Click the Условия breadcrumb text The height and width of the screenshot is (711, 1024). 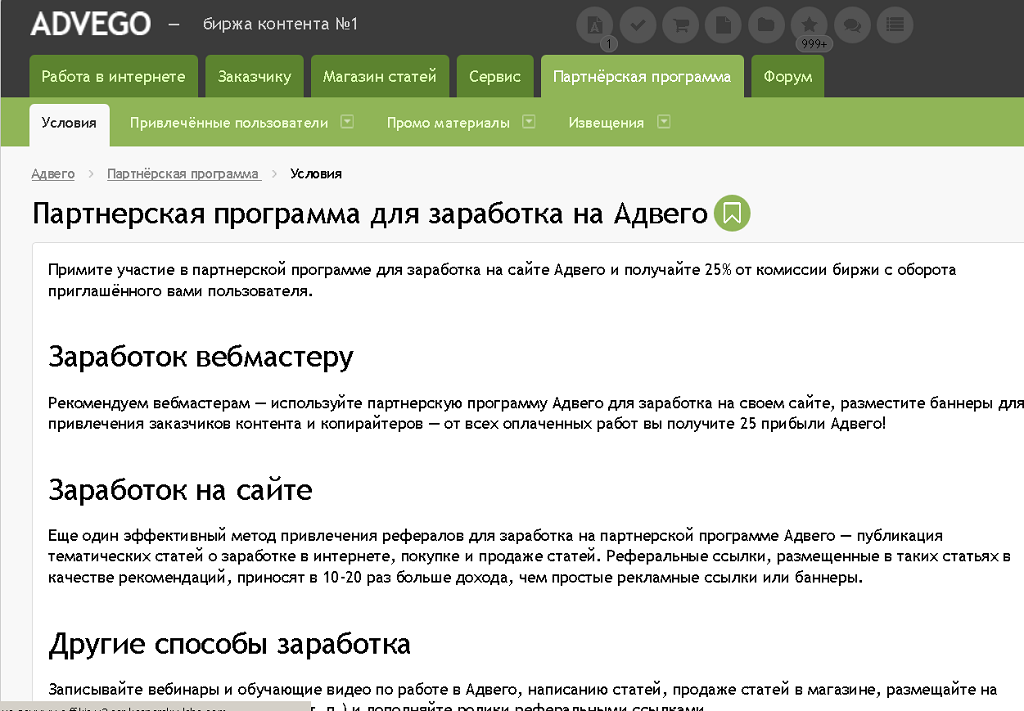pyautogui.click(x=316, y=174)
